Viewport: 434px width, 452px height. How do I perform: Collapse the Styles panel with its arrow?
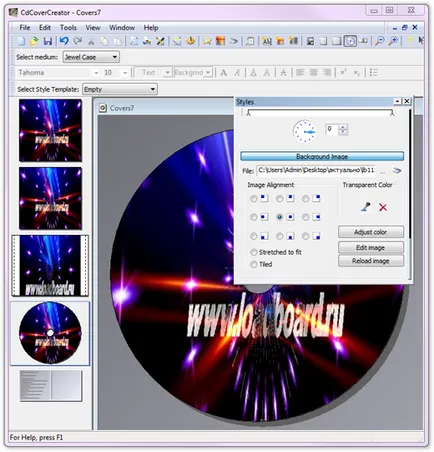[397, 101]
